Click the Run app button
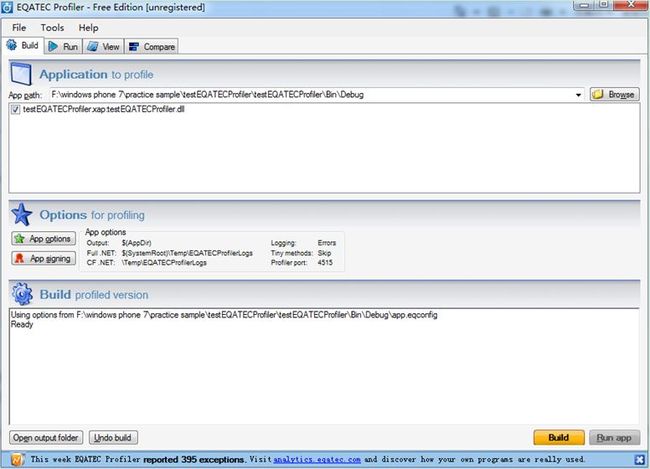This screenshot has height=469, width=650. pos(614,437)
